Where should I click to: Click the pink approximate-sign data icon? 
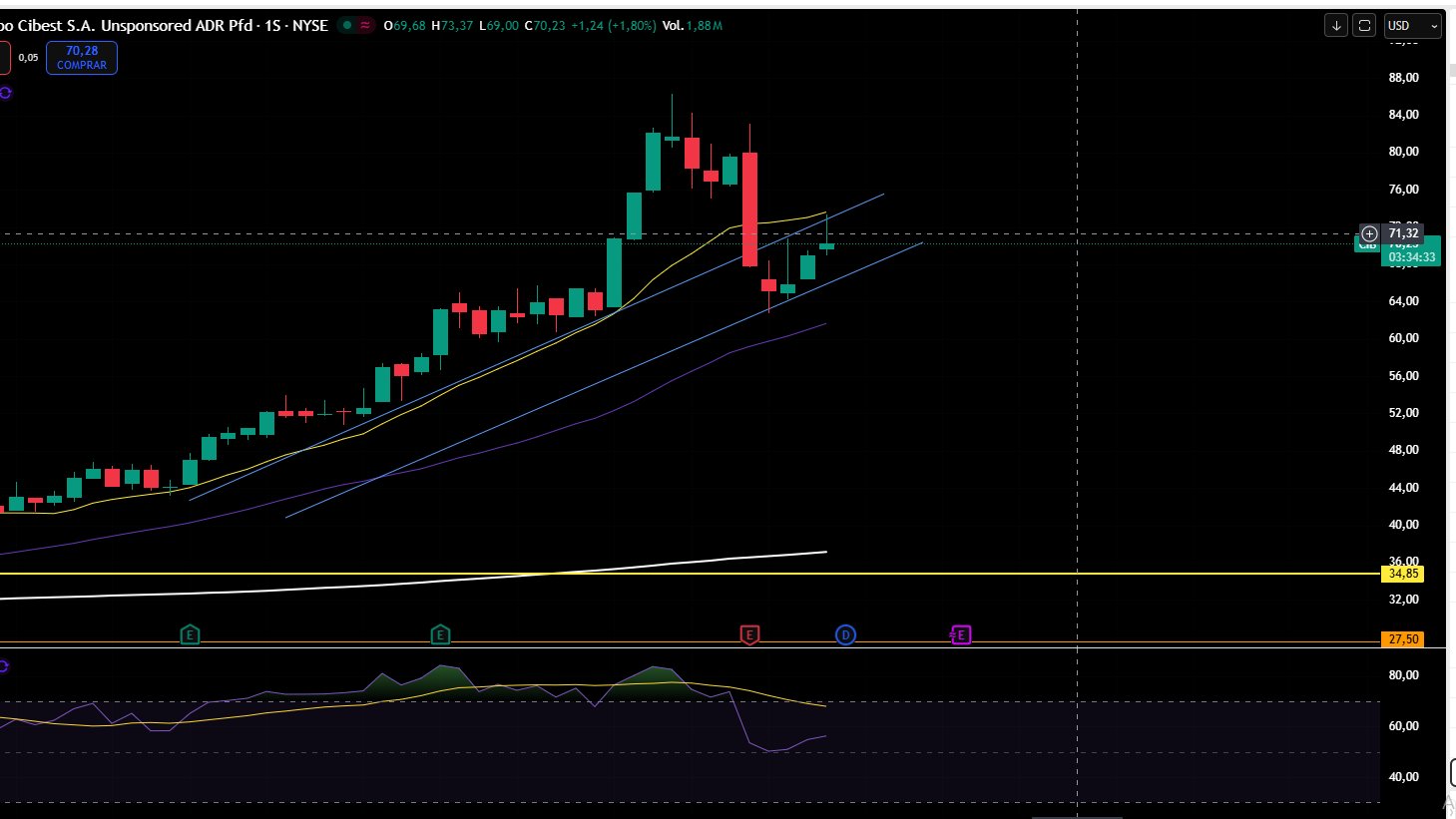point(365,26)
